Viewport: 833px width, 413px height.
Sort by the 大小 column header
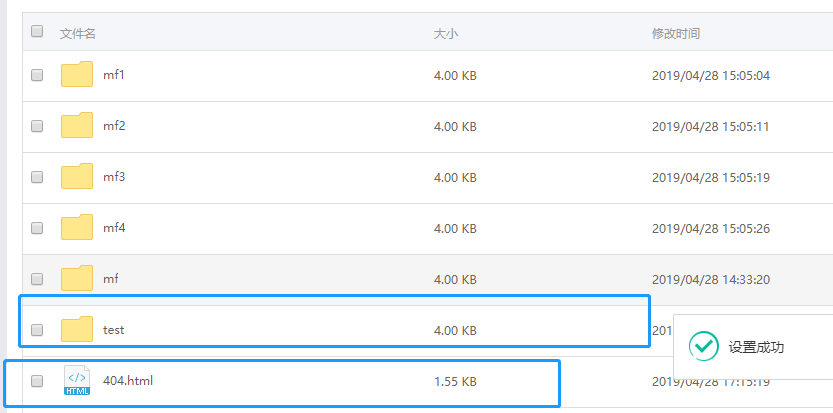pyautogui.click(x=445, y=33)
